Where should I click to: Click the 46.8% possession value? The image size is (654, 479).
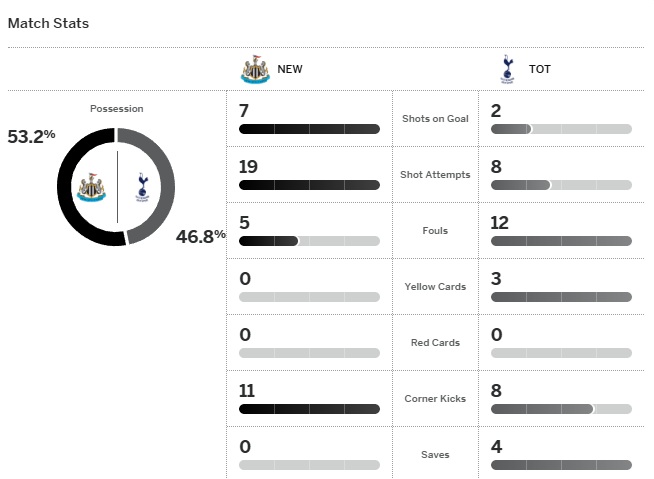coord(201,237)
